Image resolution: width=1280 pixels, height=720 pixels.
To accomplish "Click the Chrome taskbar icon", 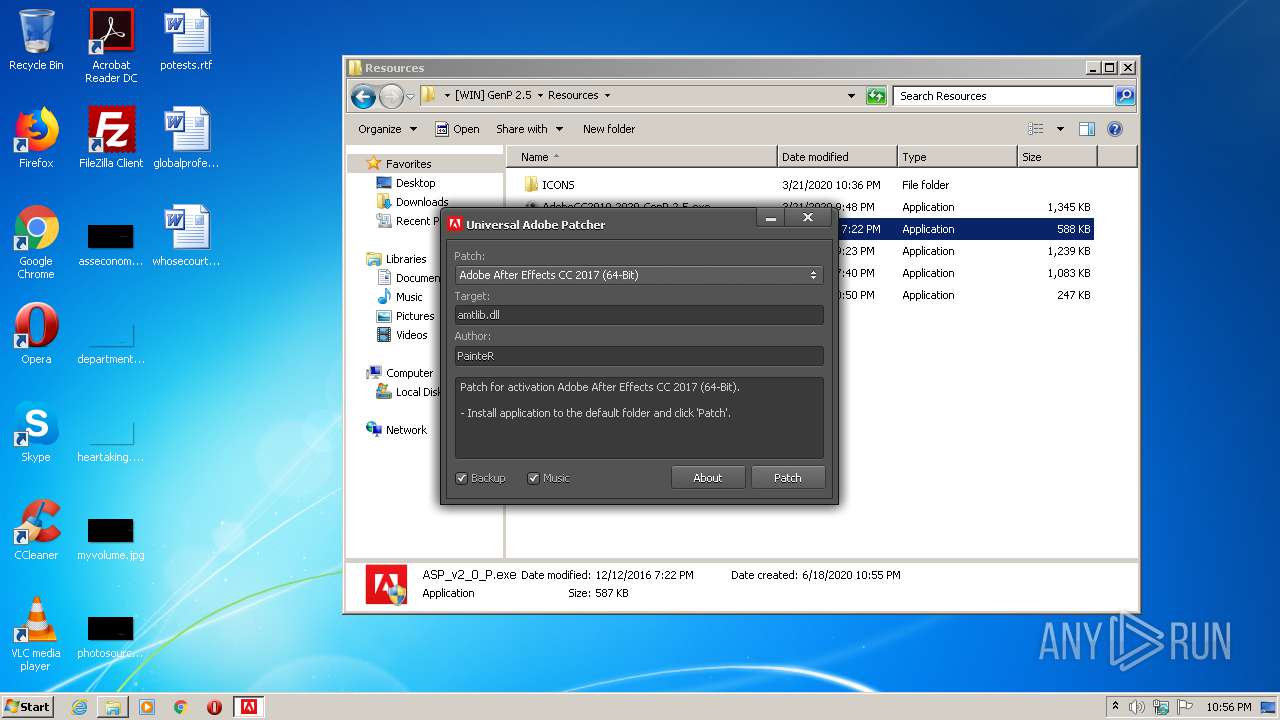I will click(181, 707).
